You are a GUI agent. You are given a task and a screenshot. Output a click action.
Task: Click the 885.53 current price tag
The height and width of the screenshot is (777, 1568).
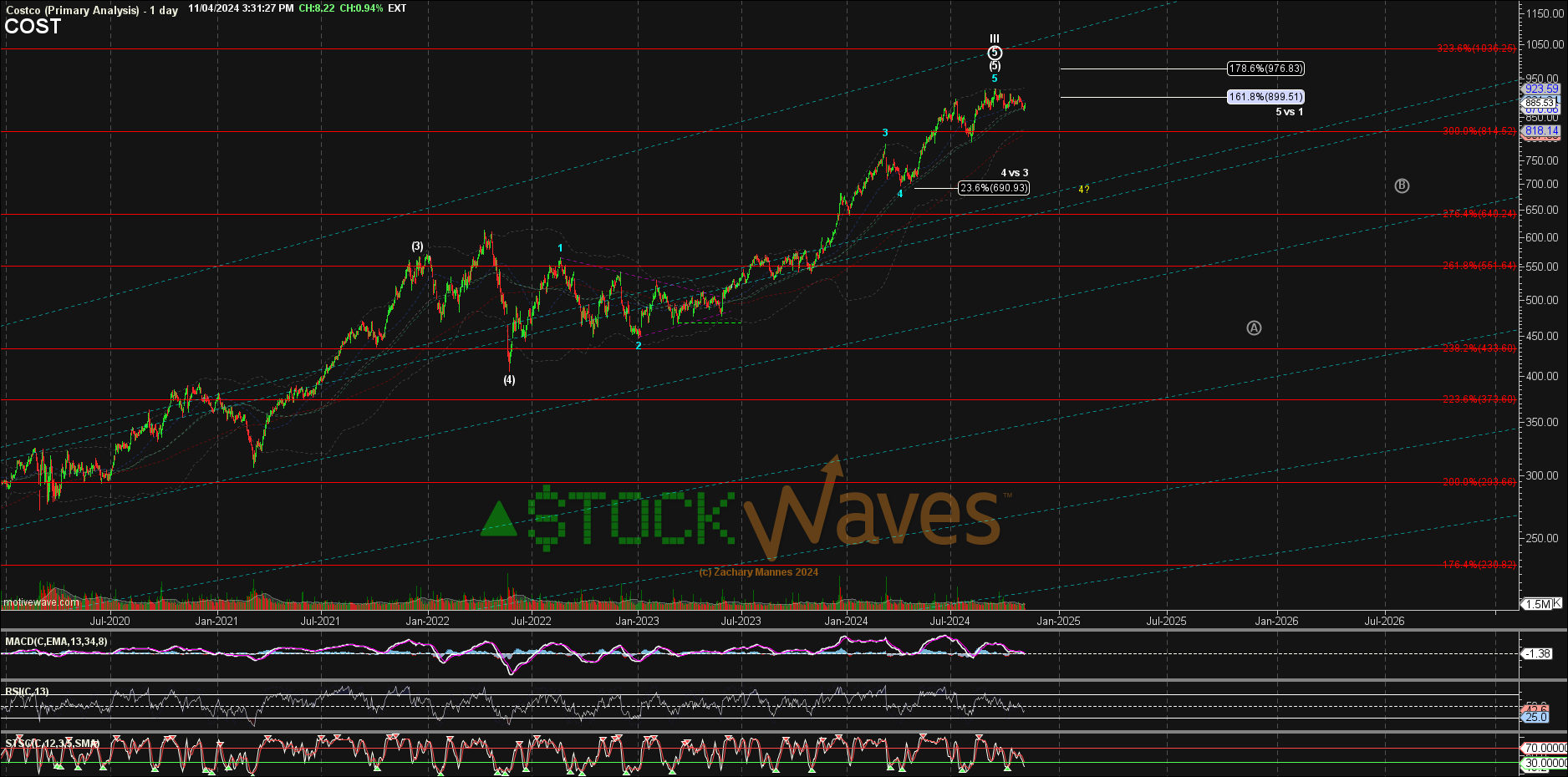(1540, 103)
